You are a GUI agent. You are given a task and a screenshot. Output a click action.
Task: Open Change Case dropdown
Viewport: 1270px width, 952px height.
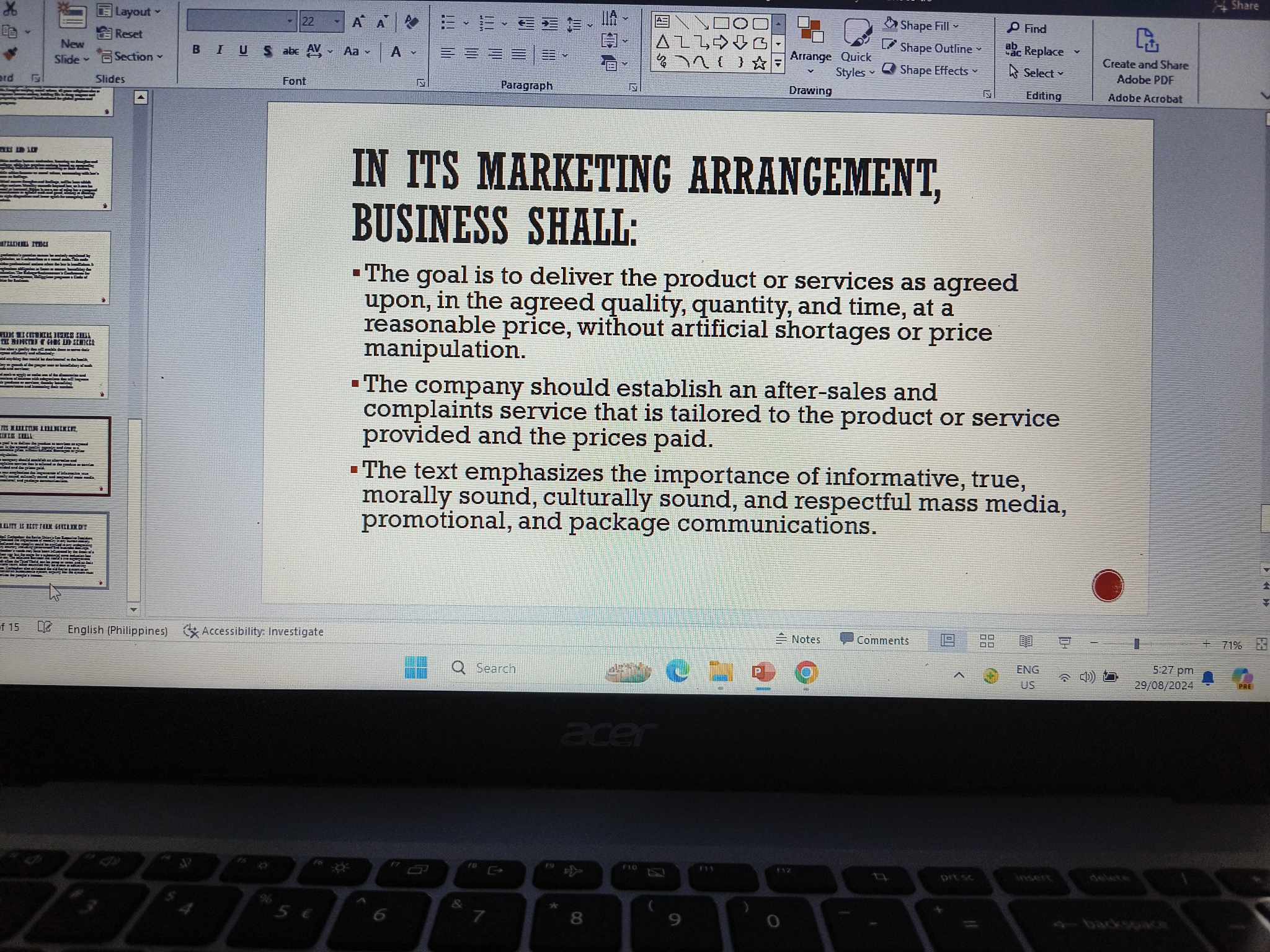tap(357, 51)
